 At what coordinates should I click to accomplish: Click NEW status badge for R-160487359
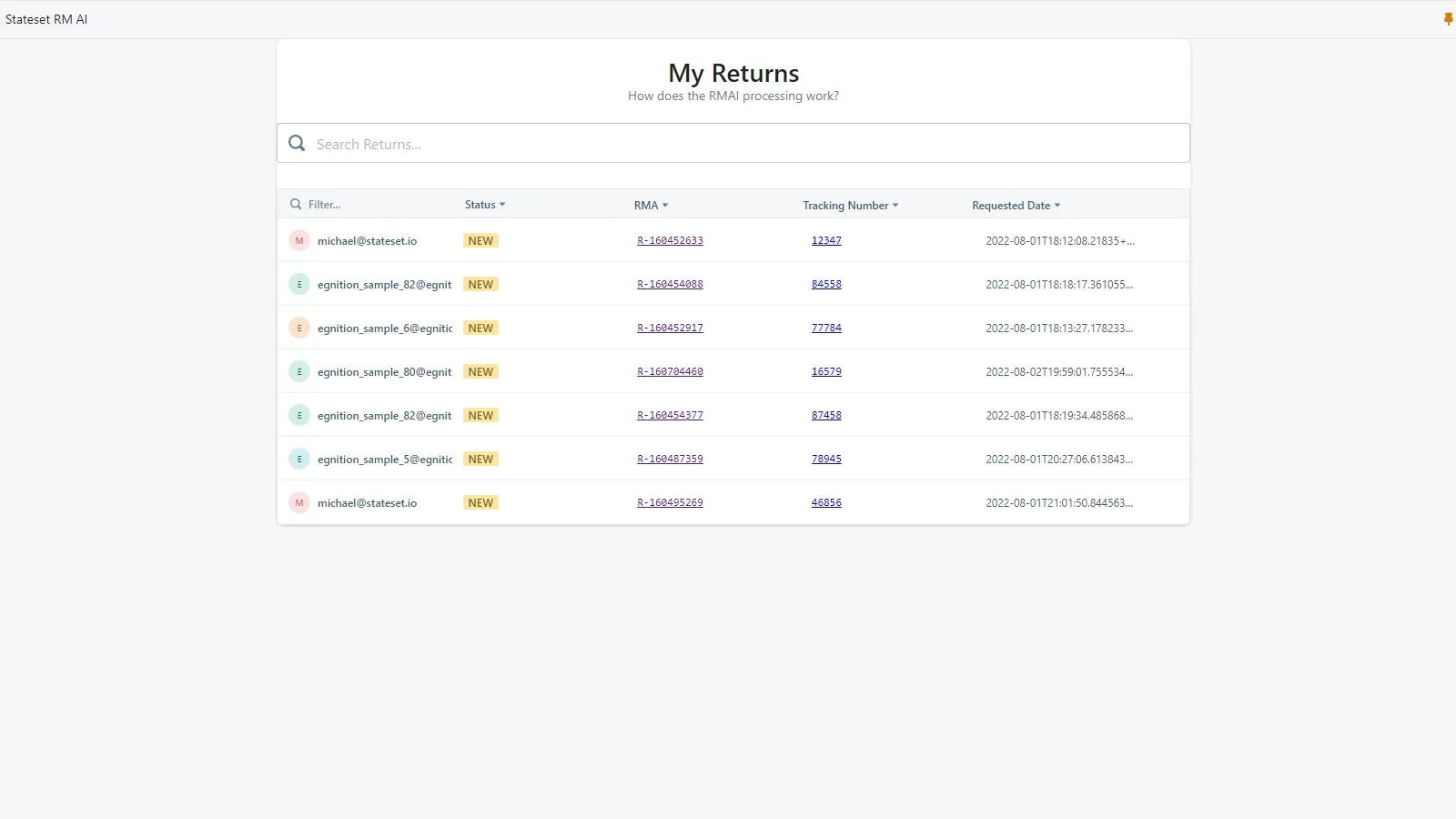point(480,460)
